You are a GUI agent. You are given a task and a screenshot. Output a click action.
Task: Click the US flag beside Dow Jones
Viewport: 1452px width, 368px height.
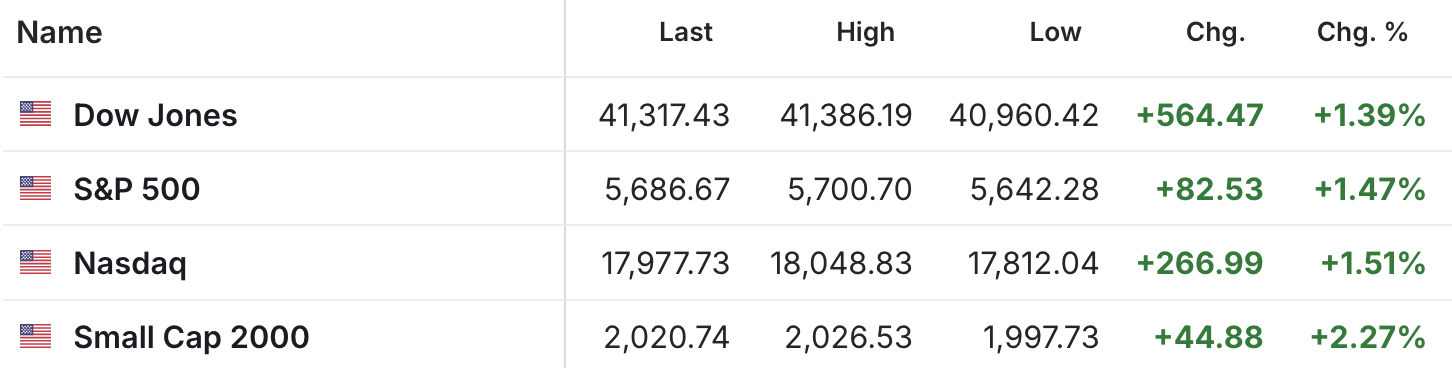coord(35,115)
